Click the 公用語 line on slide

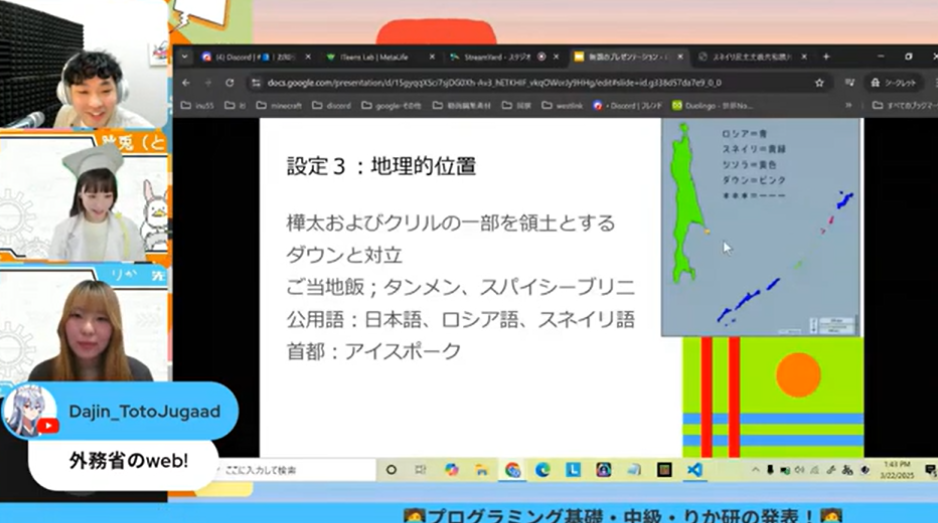(x=460, y=320)
